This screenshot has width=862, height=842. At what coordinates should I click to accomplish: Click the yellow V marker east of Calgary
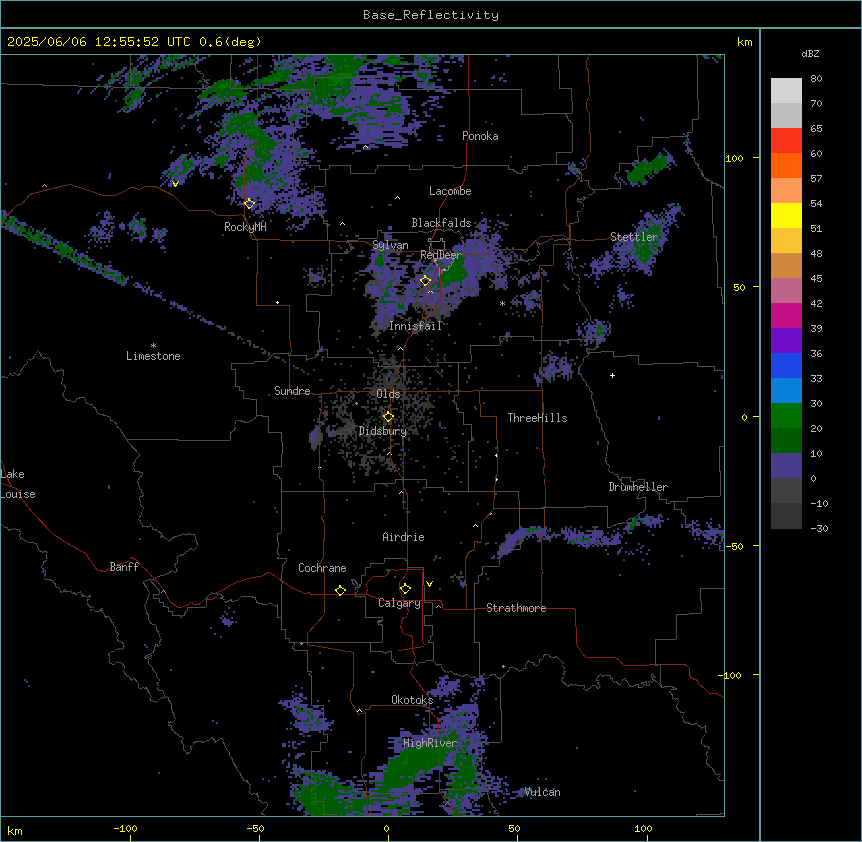click(x=429, y=584)
